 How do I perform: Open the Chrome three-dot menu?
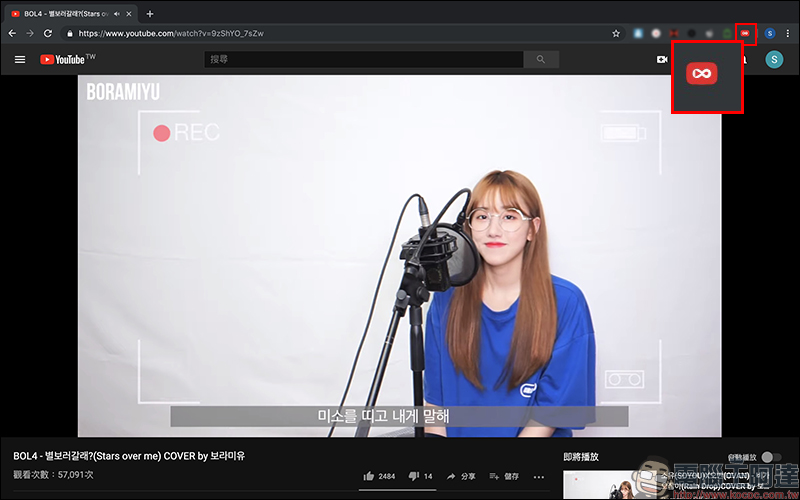788,33
